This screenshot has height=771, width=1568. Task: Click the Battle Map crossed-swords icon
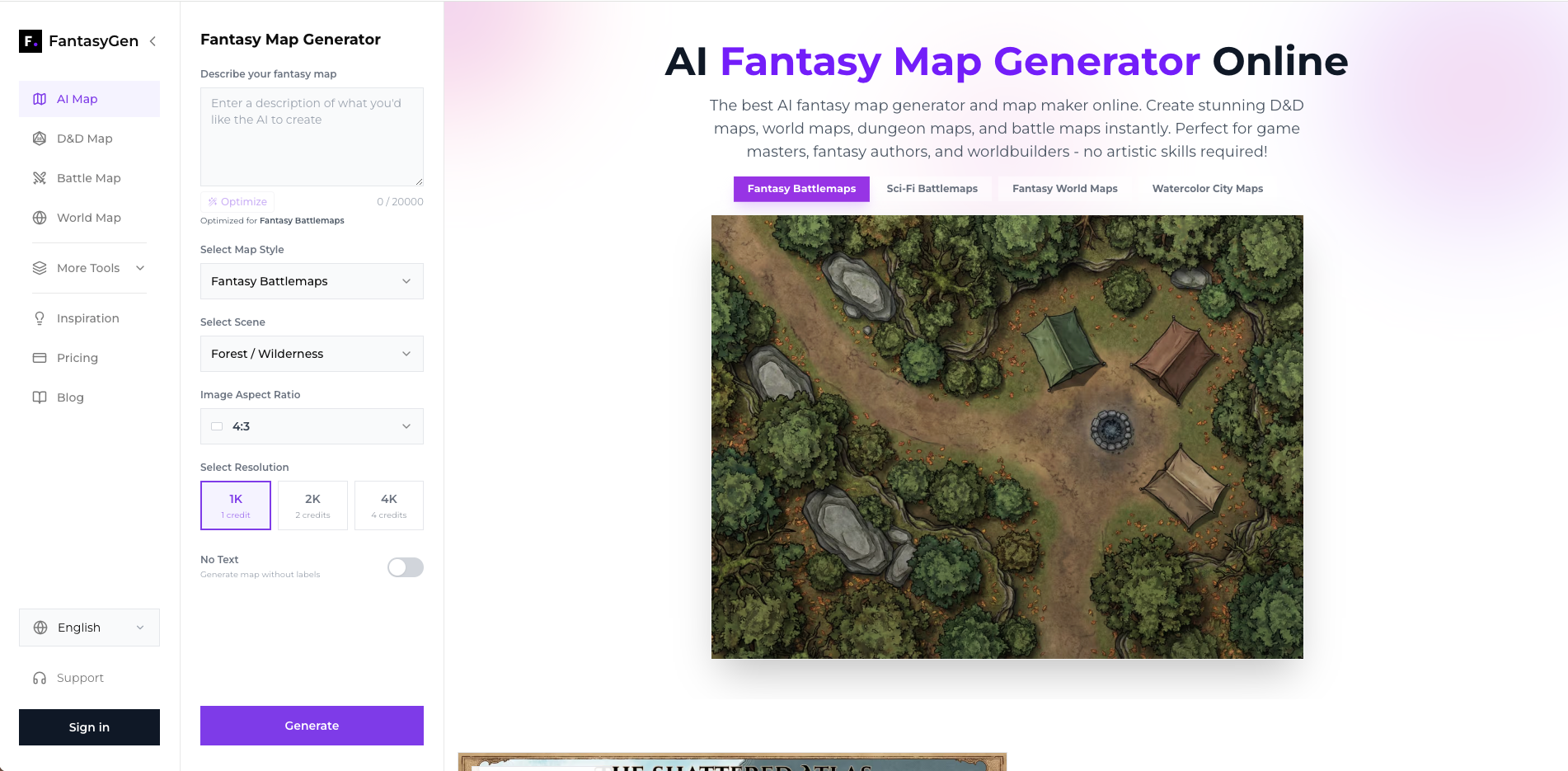(x=39, y=177)
